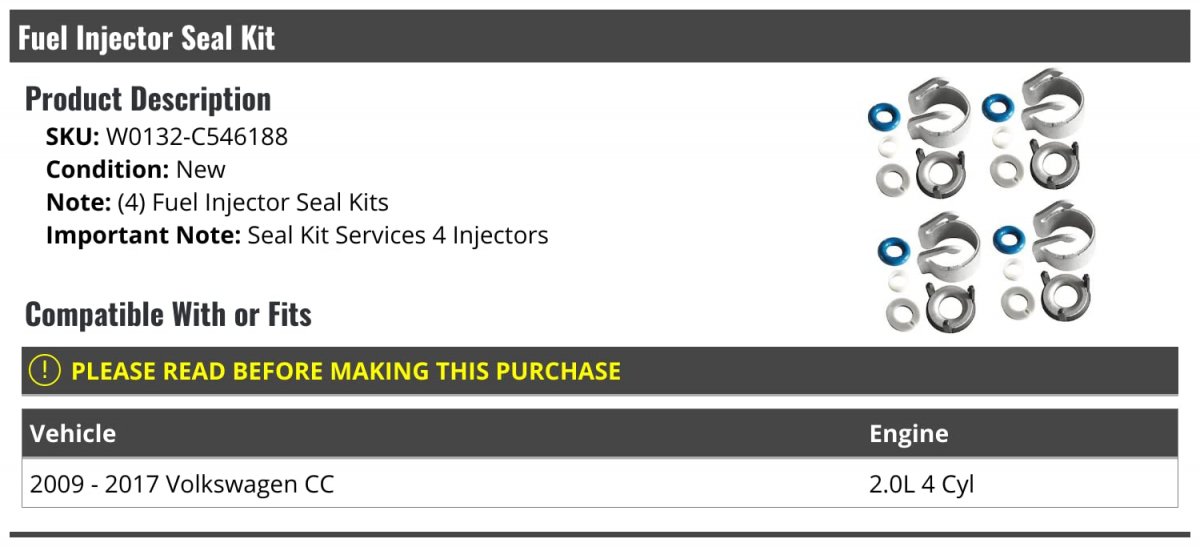Click the "Seal Kit Services 4 Injectors" note

click(397, 235)
